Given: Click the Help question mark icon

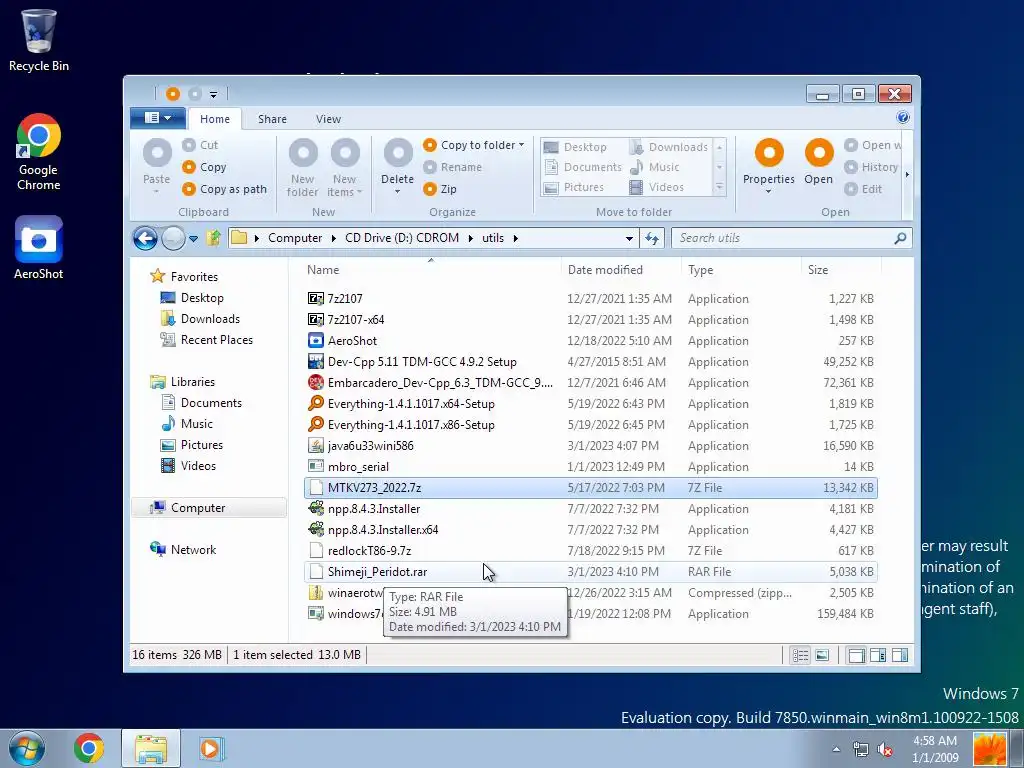Looking at the screenshot, I should [903, 118].
